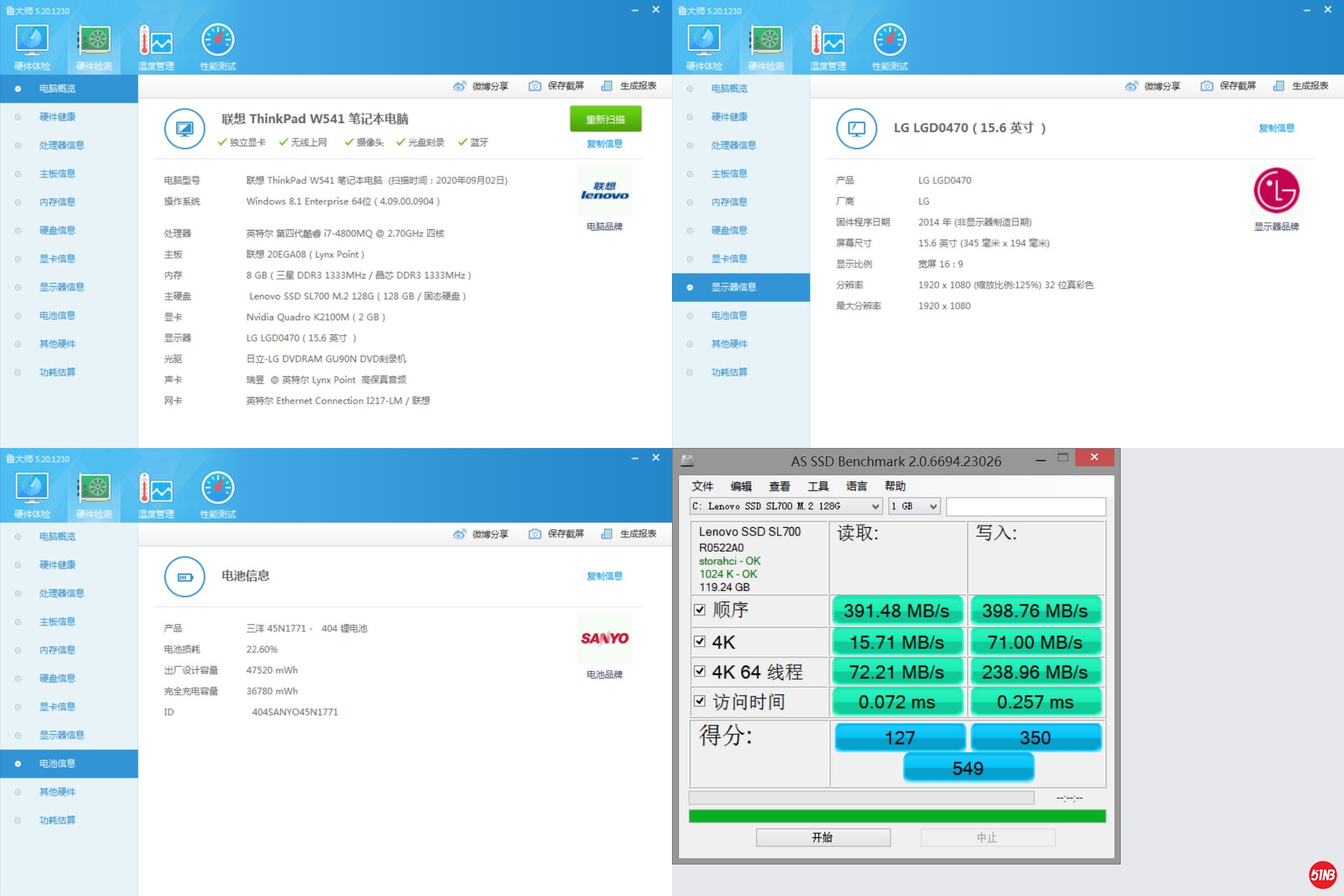This screenshot has height=896, width=1344.
Task: Click the LG 显示器品牌 logo
Action: pyautogui.click(x=1277, y=190)
